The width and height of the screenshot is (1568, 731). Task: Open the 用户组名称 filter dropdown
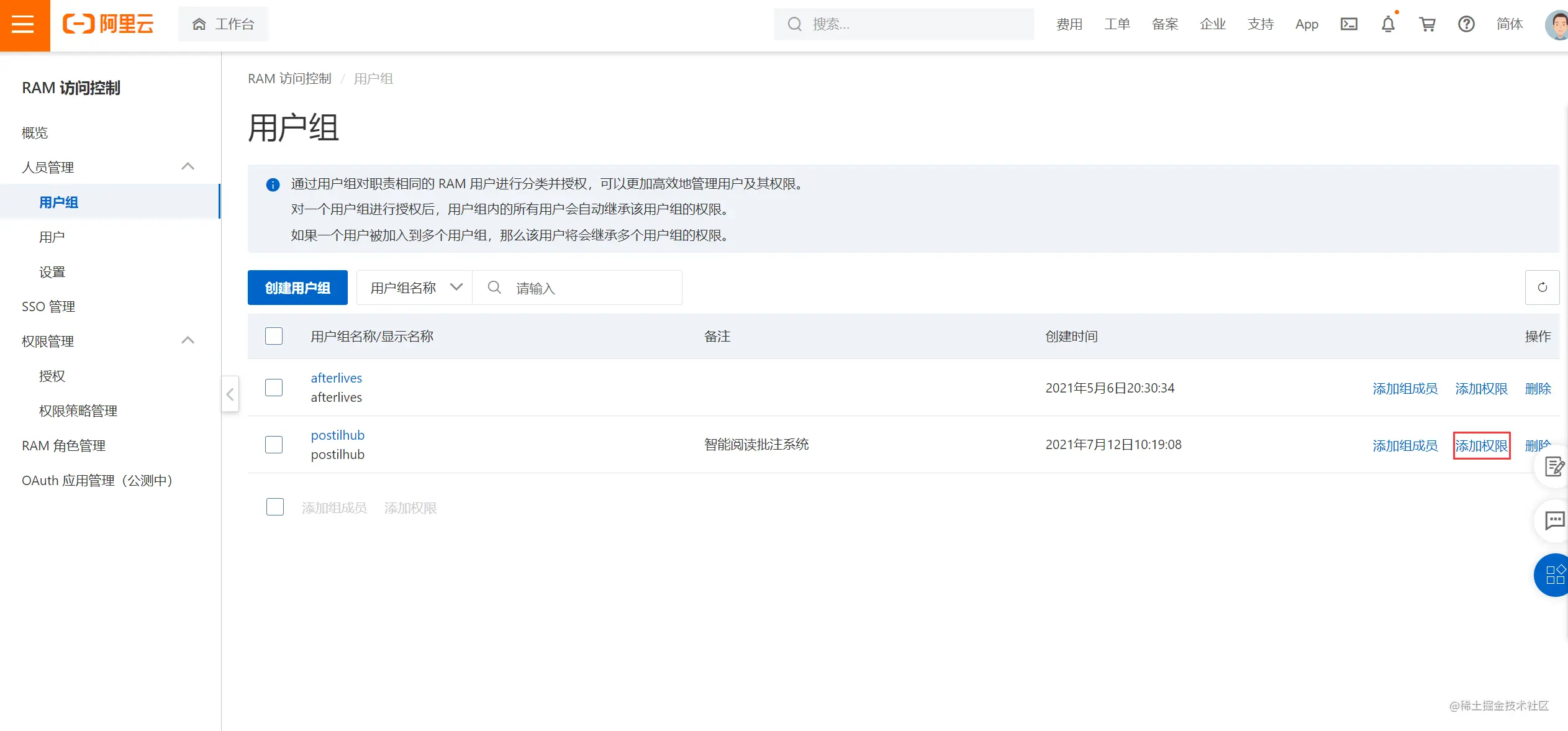pos(414,288)
